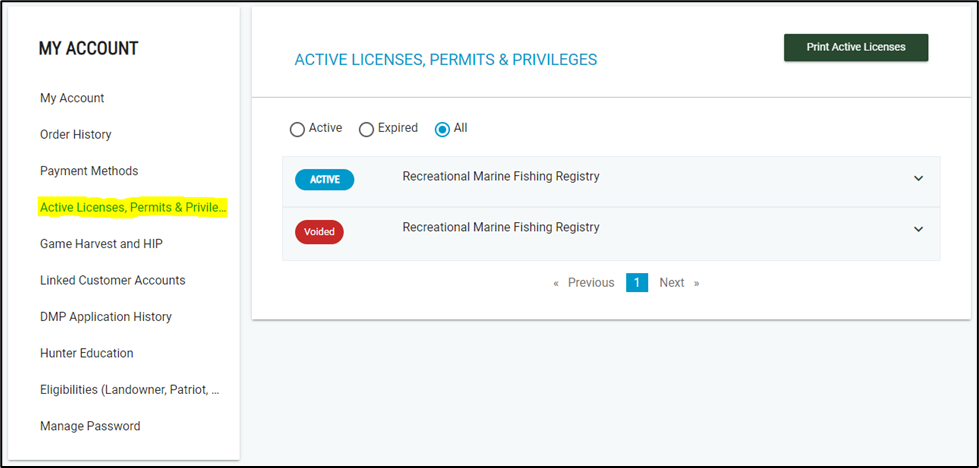Go to Payment Methods

coord(89,171)
